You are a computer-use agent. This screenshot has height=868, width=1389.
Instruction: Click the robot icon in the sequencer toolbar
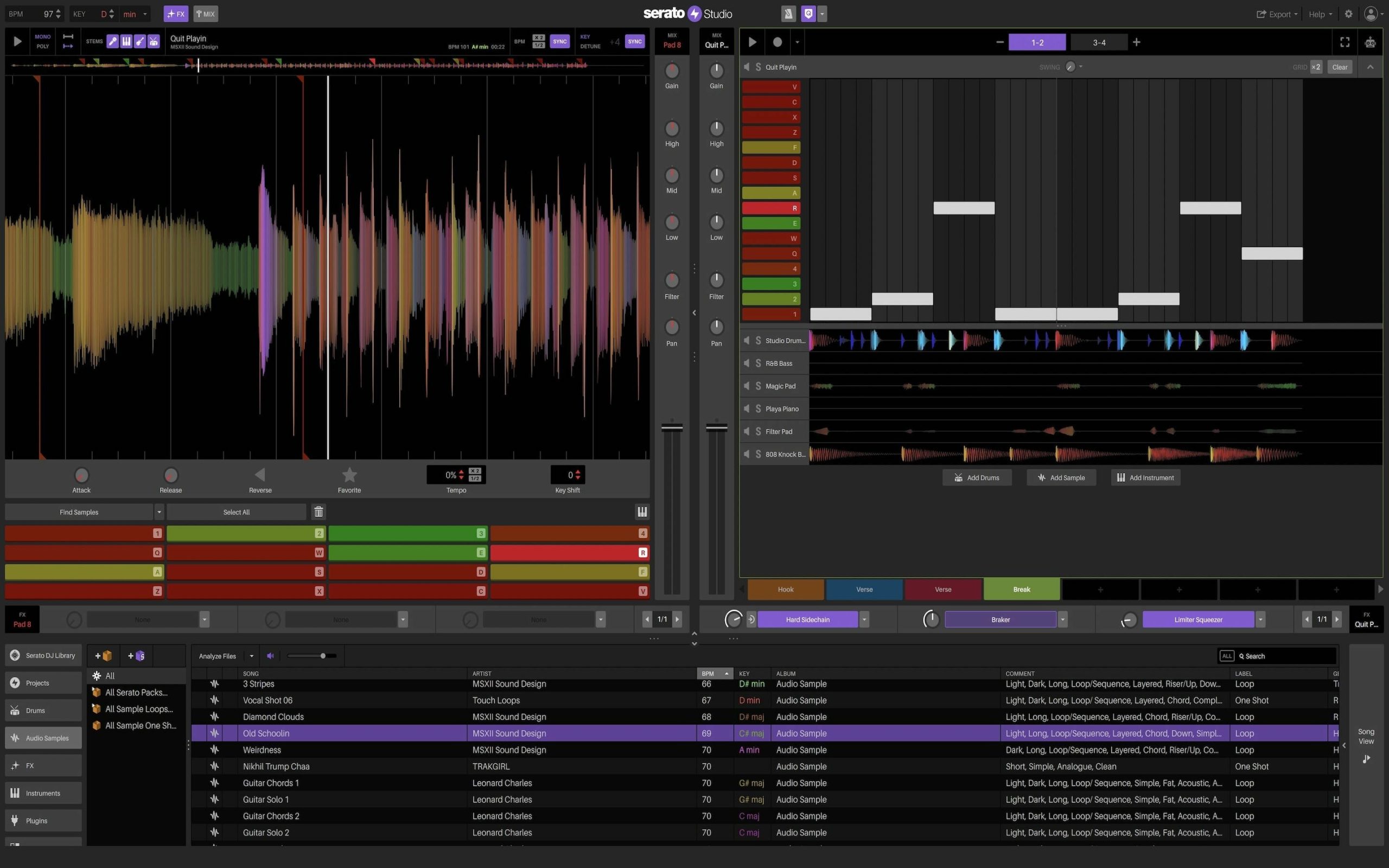1371,42
